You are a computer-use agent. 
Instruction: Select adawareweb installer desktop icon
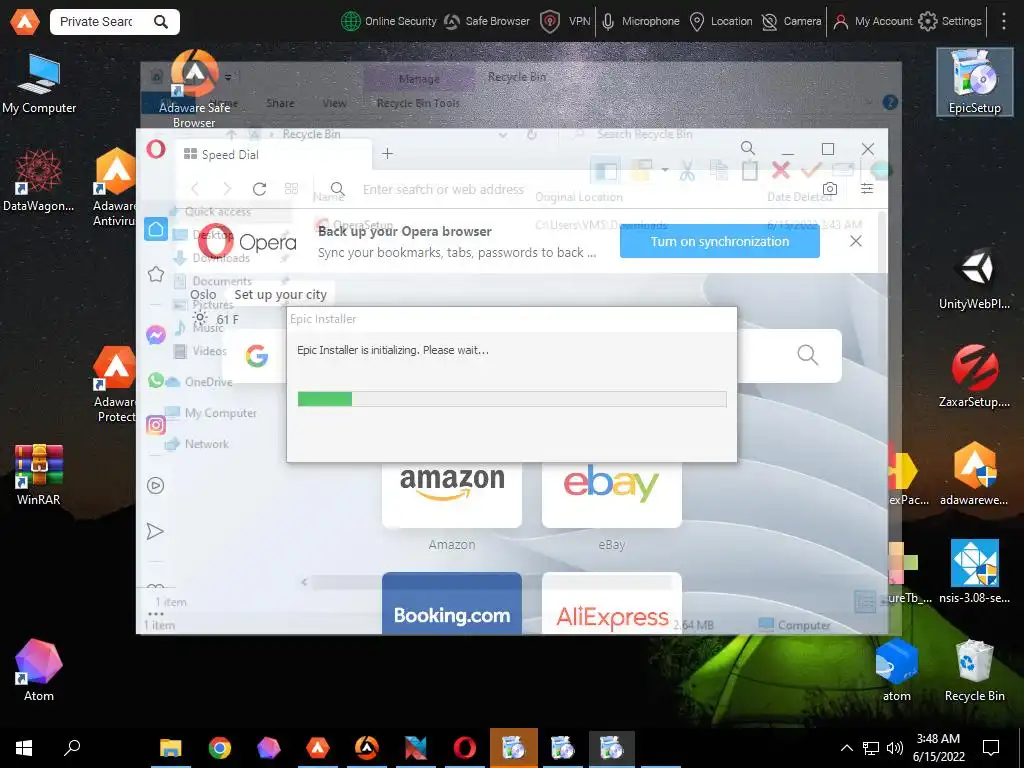click(x=974, y=475)
